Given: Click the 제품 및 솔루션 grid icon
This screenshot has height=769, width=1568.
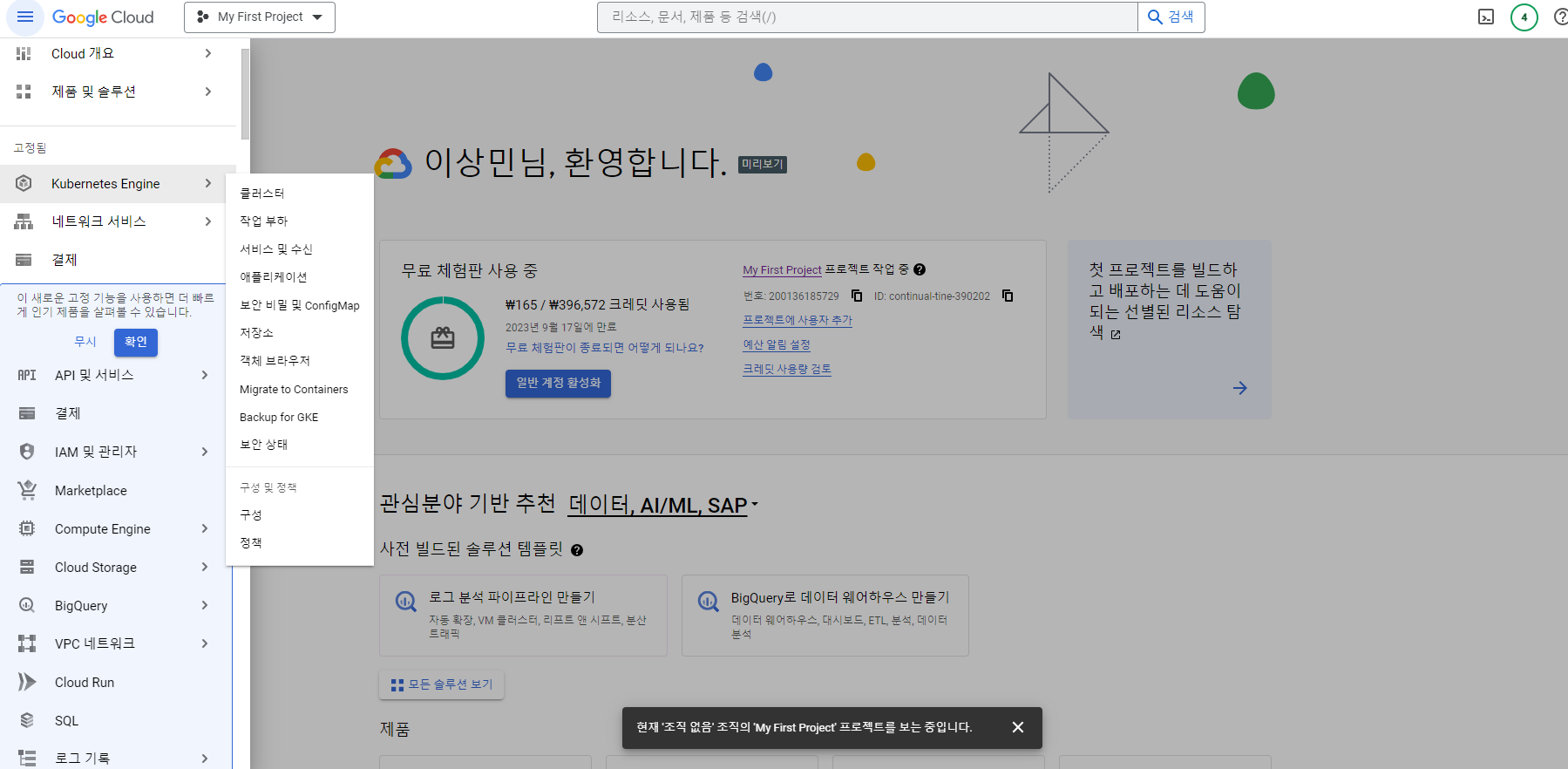Looking at the screenshot, I should coord(24,92).
